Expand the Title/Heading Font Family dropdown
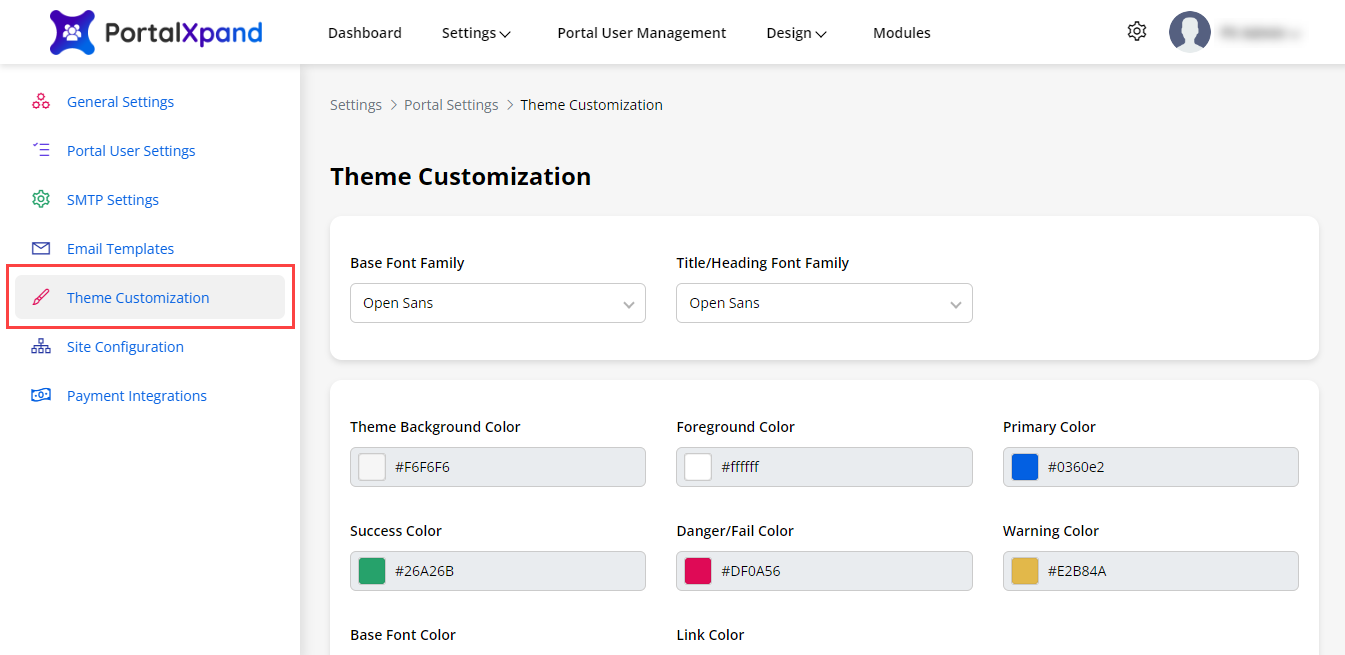This screenshot has height=655, width=1345. pyautogui.click(x=823, y=303)
